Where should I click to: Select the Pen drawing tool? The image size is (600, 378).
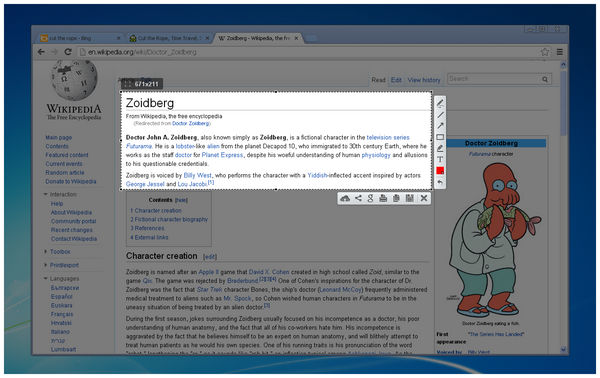[440, 103]
